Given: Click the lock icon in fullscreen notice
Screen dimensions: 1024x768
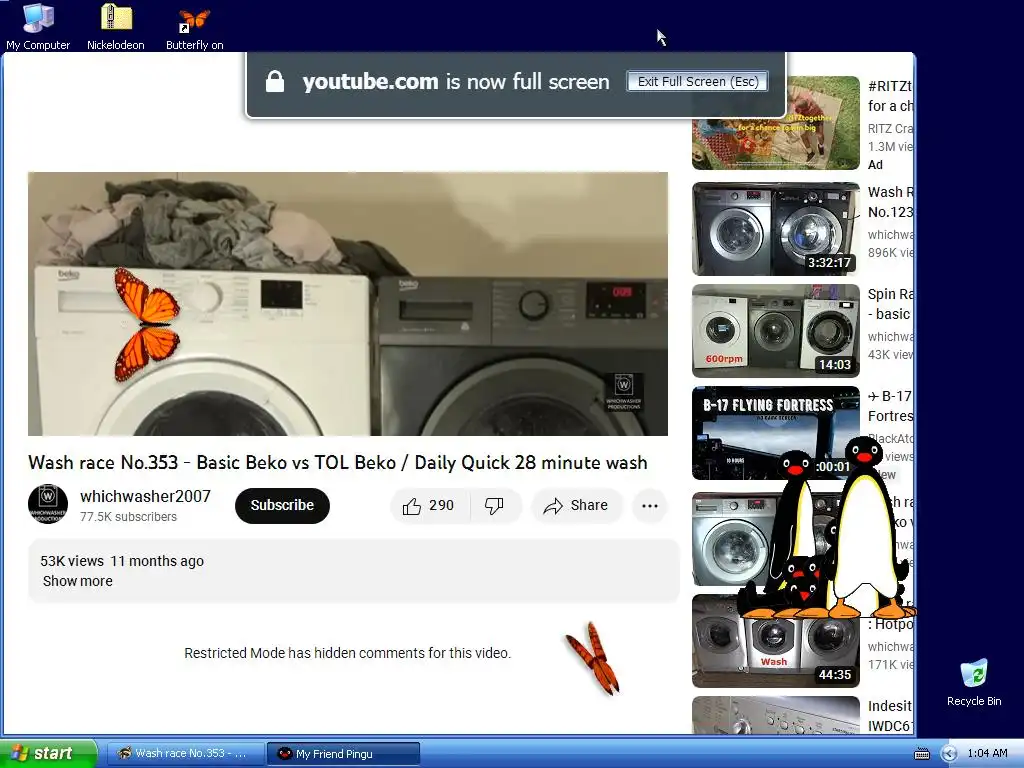Looking at the screenshot, I should point(275,82).
